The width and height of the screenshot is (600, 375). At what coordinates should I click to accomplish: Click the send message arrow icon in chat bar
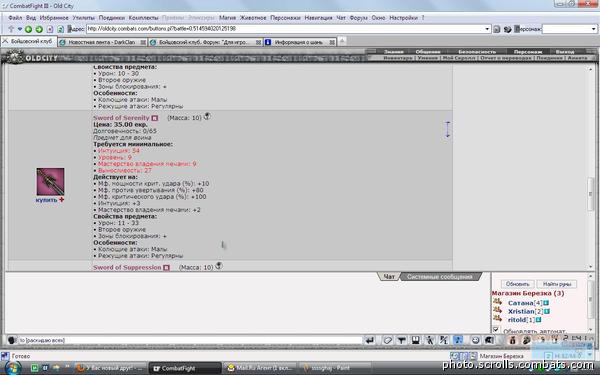[x=369, y=340]
